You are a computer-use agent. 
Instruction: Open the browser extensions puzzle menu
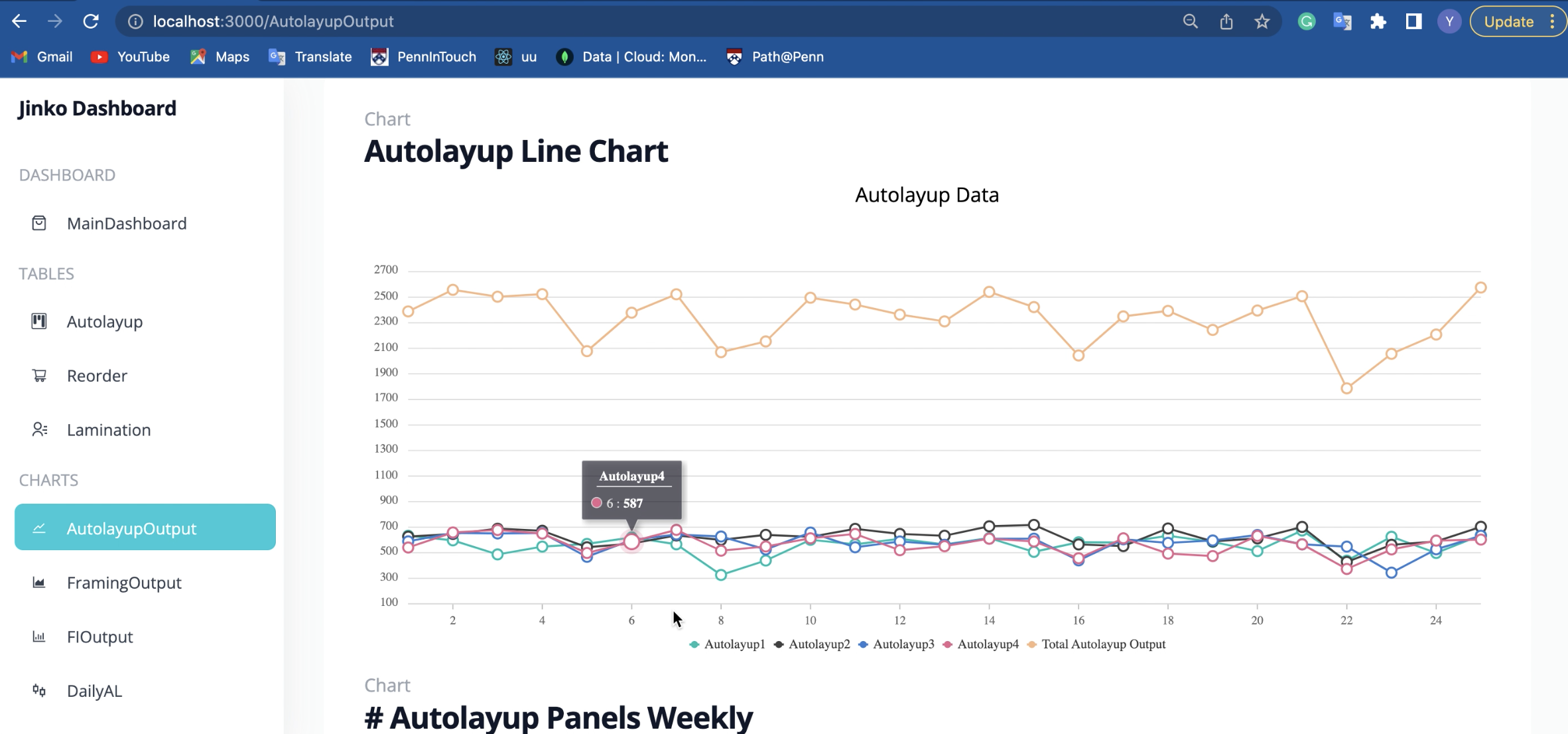click(x=1378, y=21)
